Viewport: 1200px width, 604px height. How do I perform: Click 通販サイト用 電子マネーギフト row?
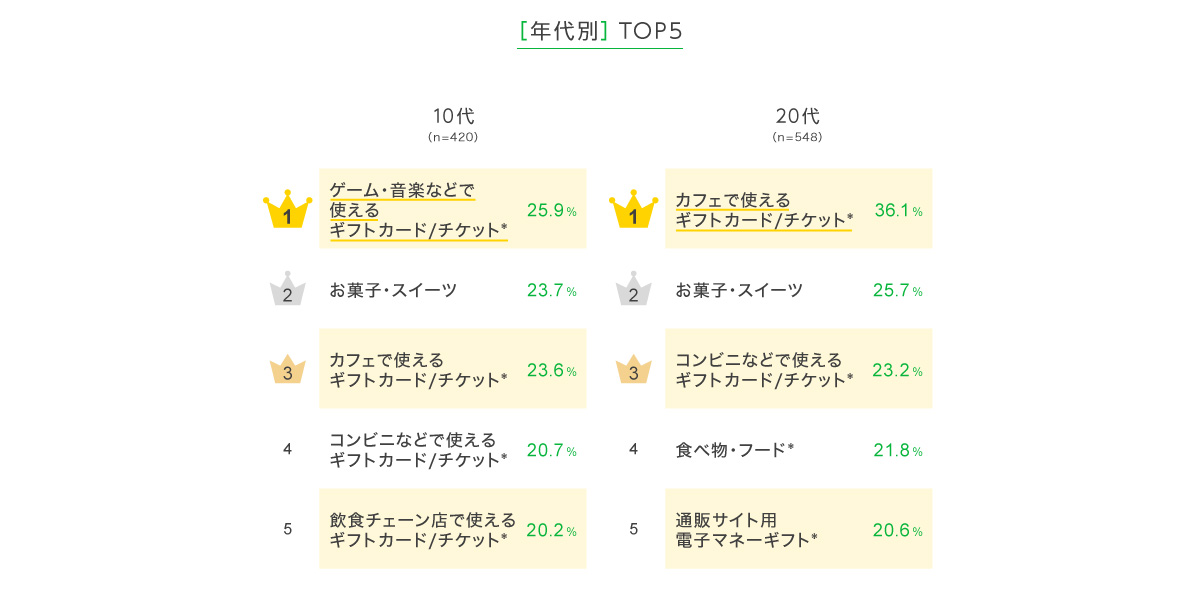pos(746,529)
